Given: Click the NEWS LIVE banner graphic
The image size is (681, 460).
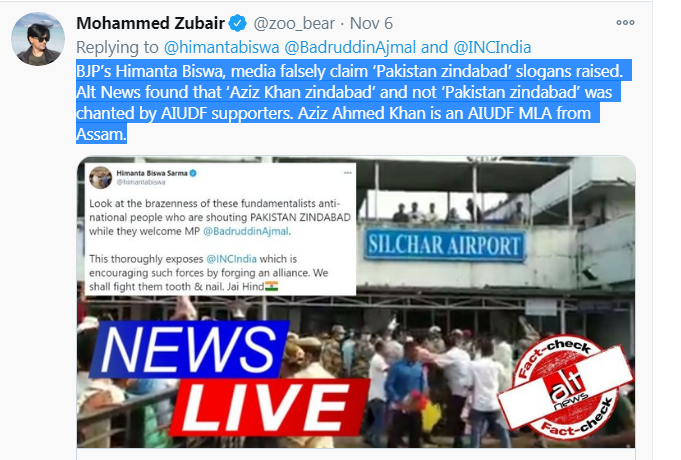Looking at the screenshot, I should click(x=226, y=379).
